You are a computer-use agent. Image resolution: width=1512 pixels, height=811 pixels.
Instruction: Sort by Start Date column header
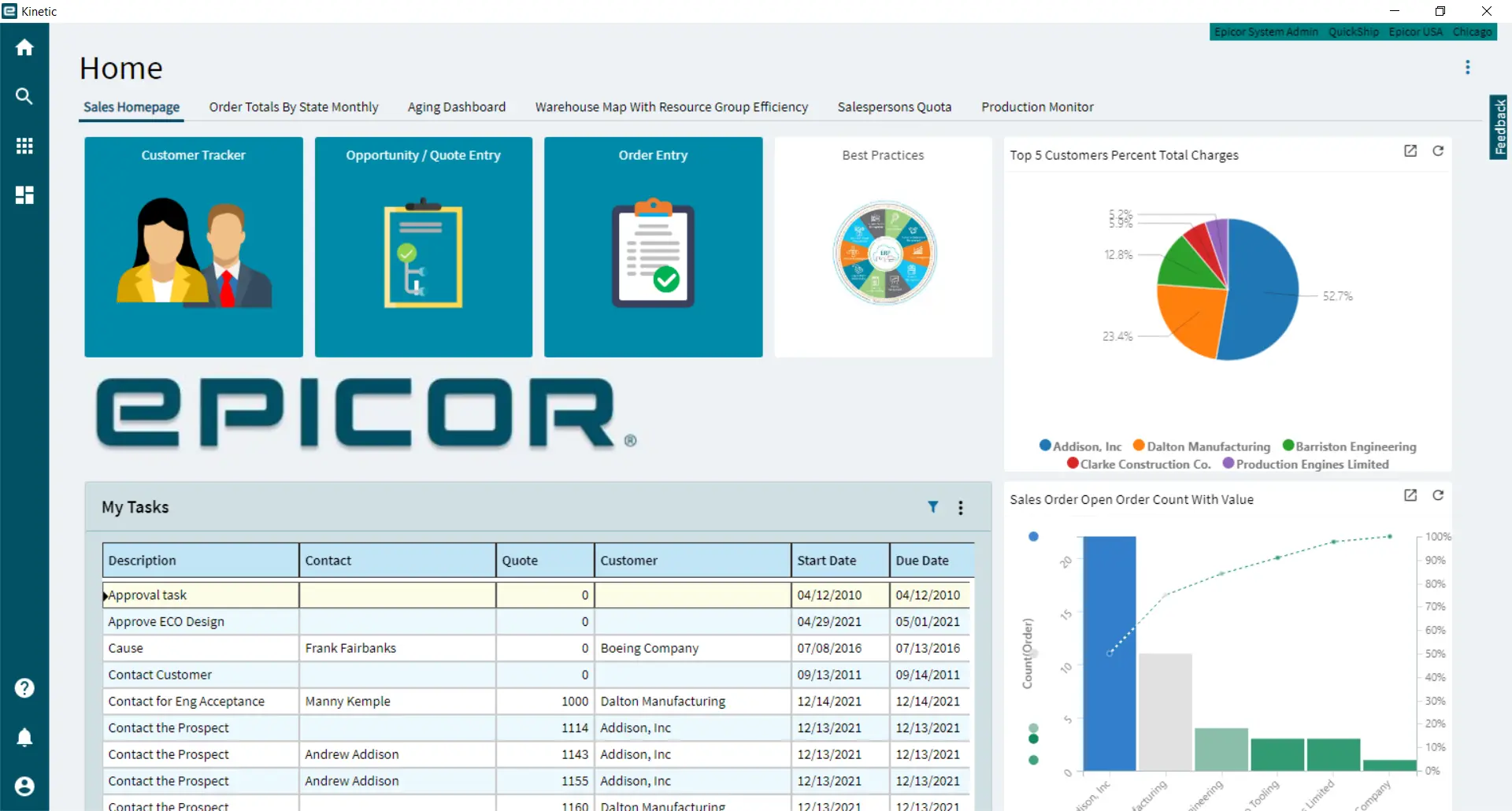coord(840,561)
